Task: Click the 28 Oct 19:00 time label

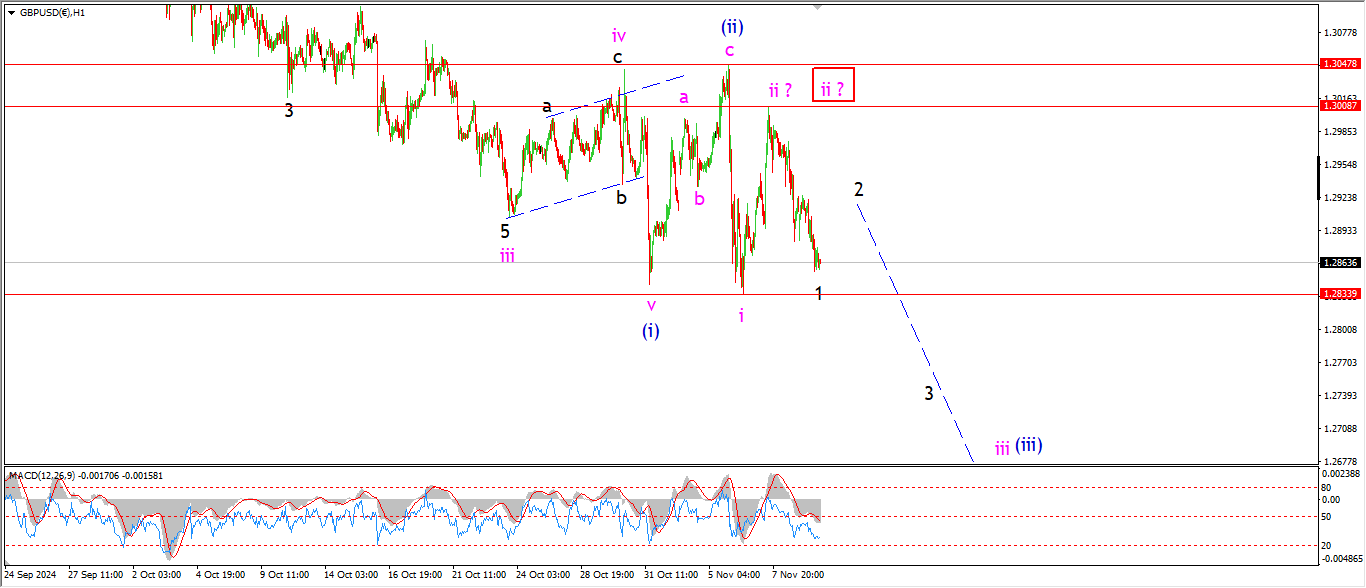Action: pyautogui.click(x=606, y=575)
